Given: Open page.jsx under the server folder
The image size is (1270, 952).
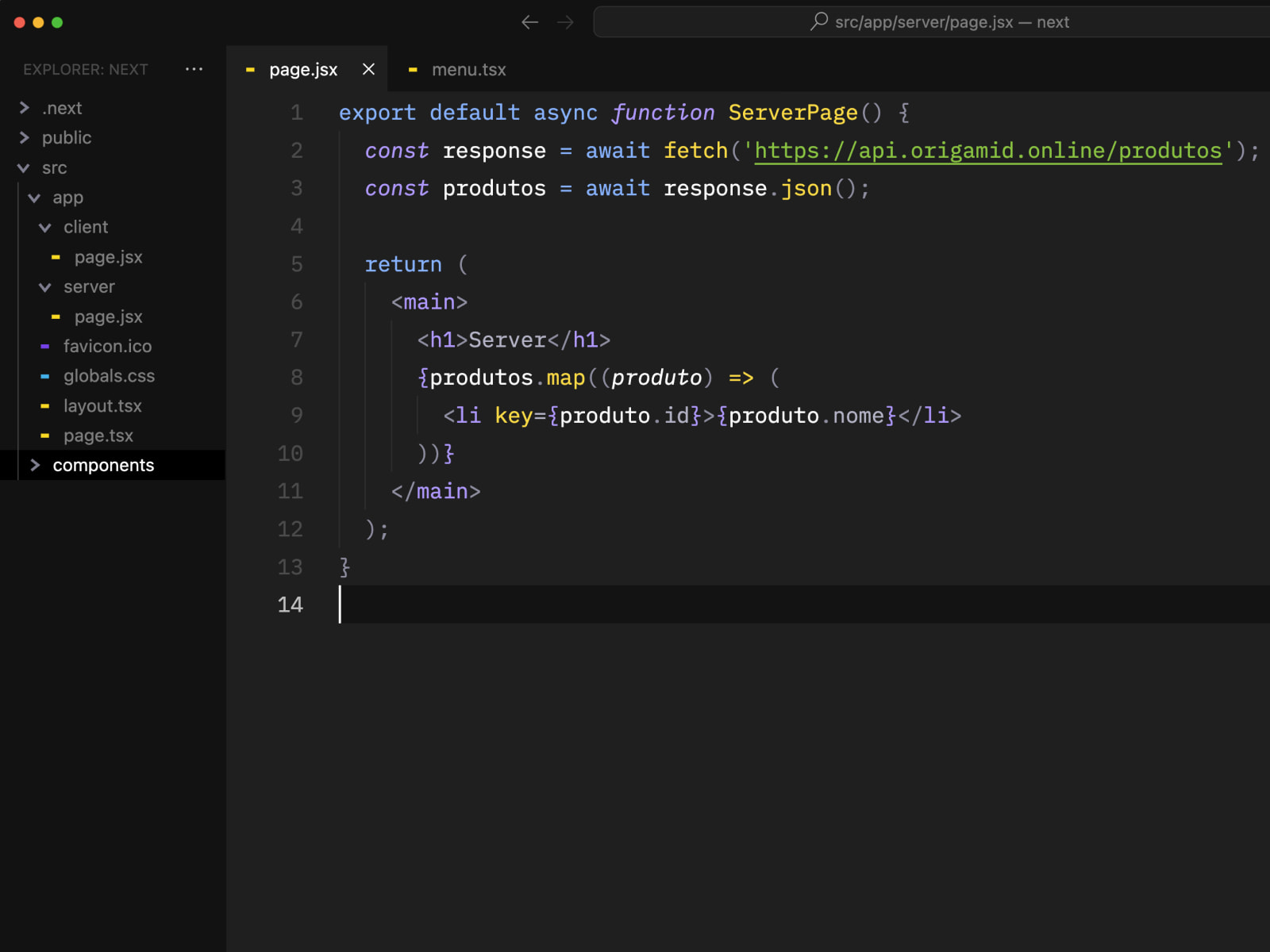Looking at the screenshot, I should (x=109, y=317).
